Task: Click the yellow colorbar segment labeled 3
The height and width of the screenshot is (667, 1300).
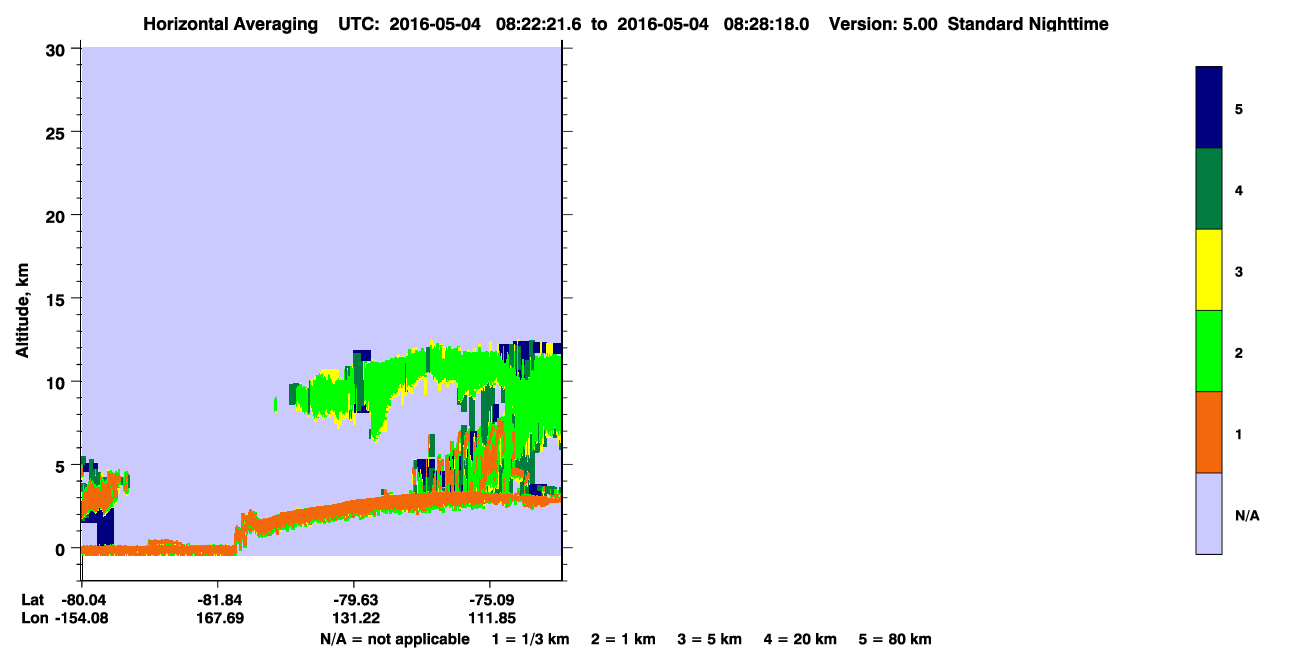Action: point(1208,270)
